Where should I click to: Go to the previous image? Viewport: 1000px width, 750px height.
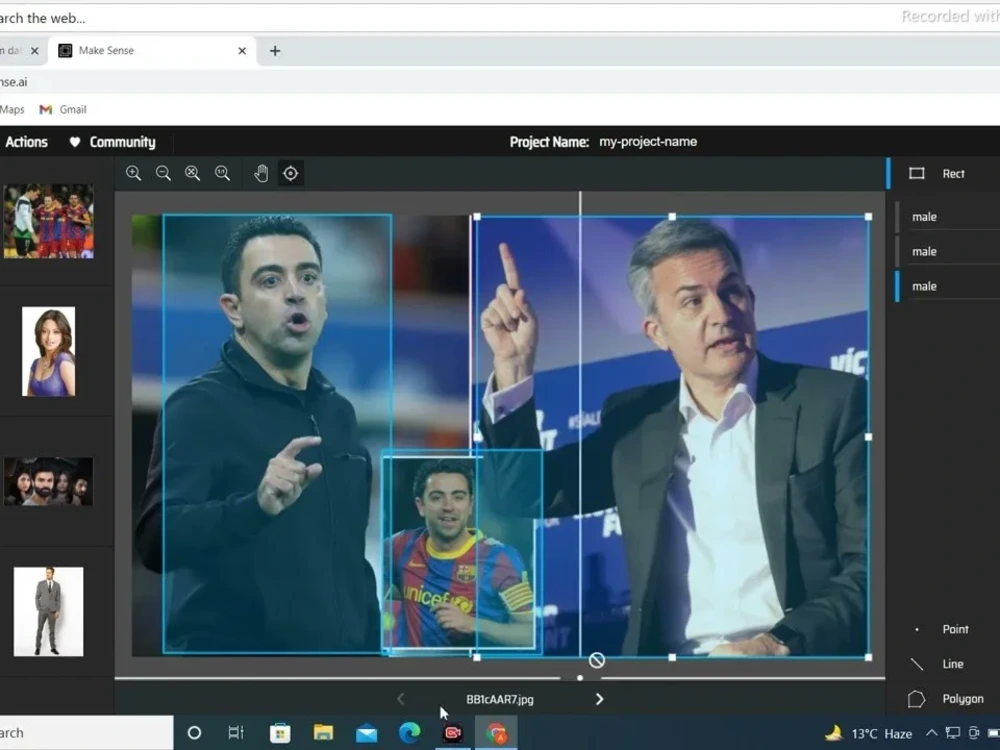tap(400, 699)
